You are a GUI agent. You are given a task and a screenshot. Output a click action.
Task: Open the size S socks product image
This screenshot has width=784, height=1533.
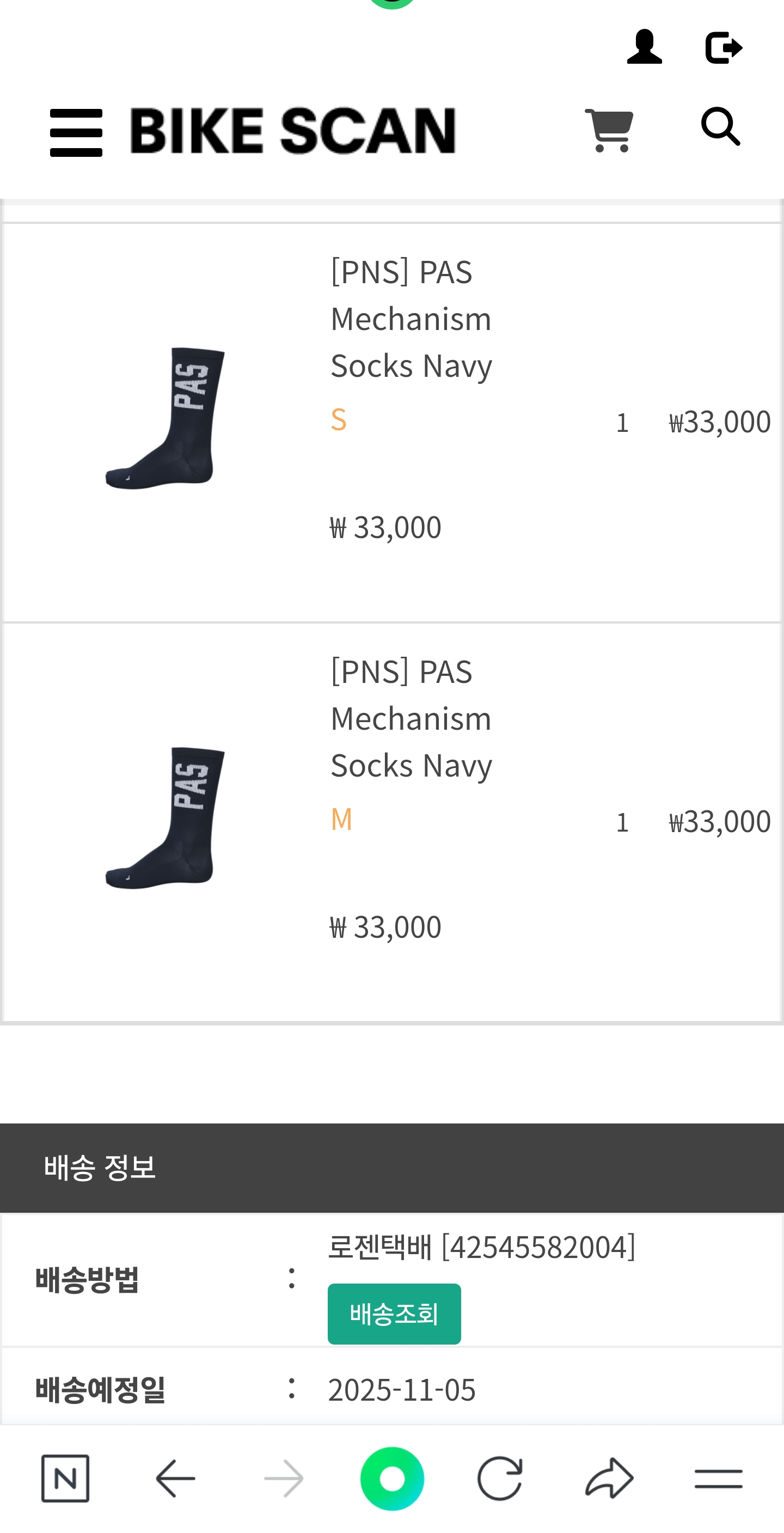(165, 418)
